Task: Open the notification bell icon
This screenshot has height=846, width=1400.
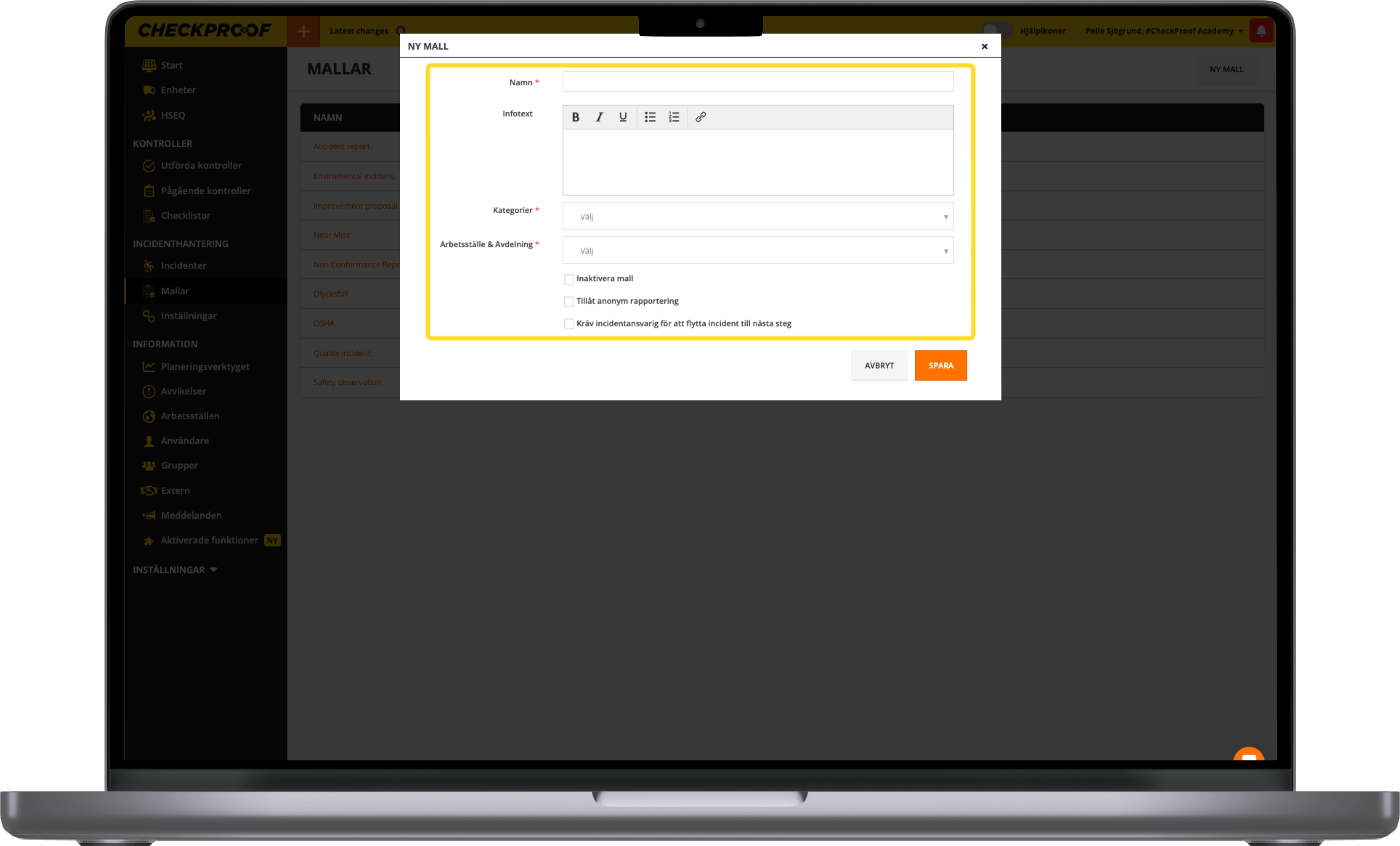Action: [1261, 31]
